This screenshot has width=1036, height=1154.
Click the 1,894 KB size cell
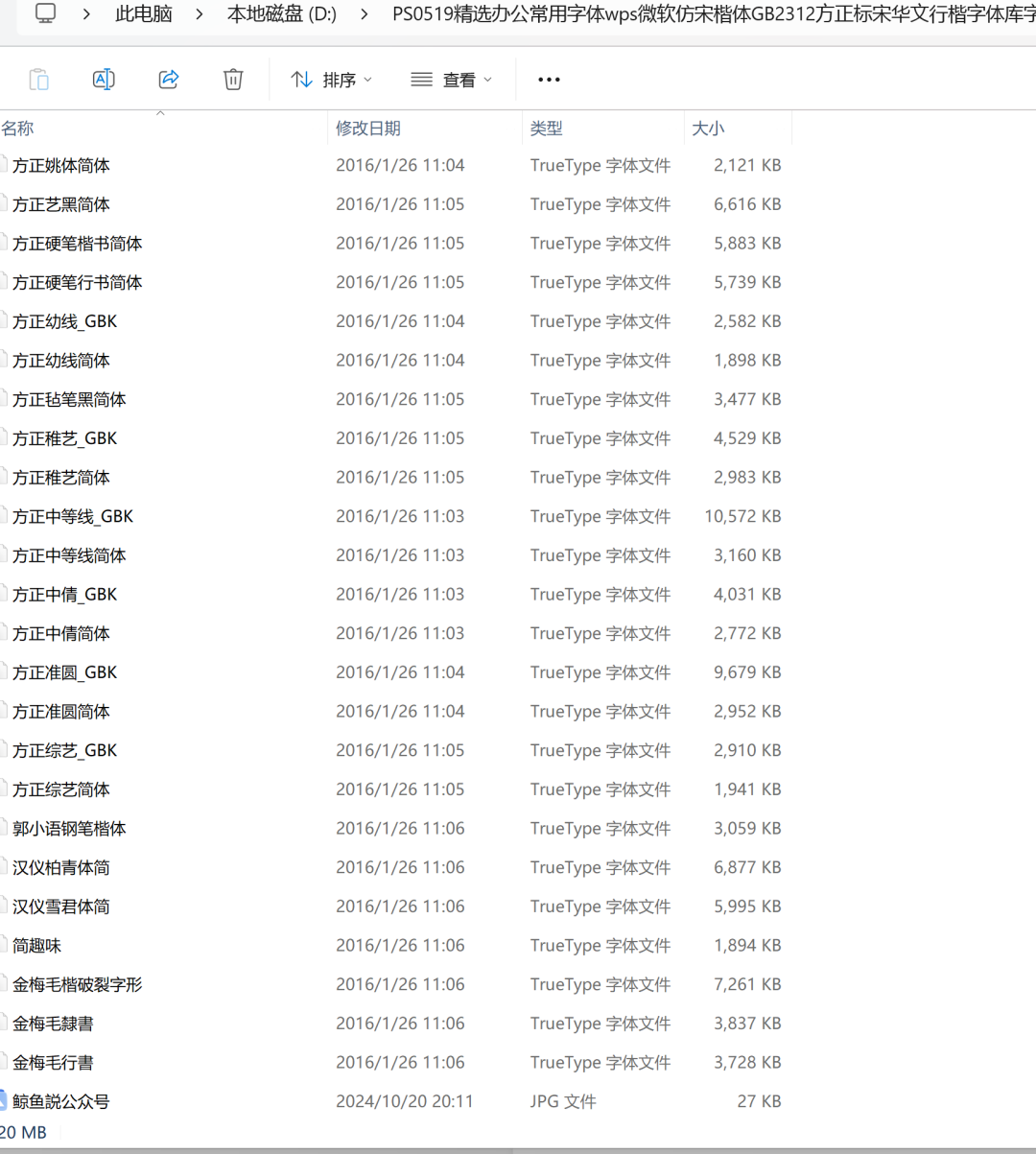click(x=747, y=946)
